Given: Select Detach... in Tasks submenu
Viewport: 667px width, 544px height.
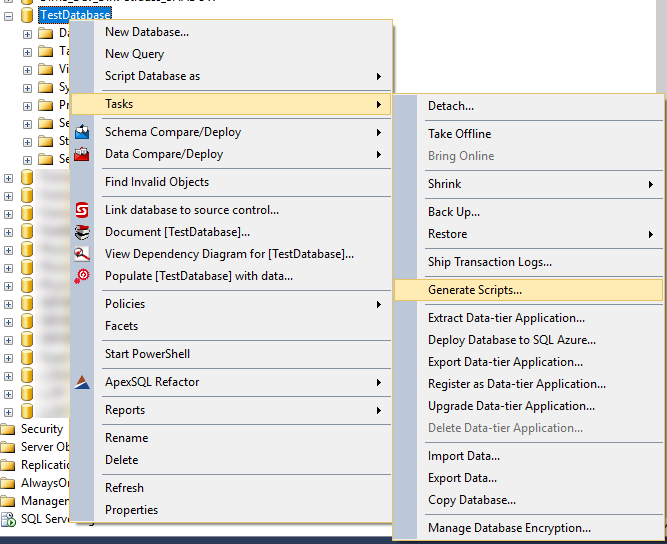Looking at the screenshot, I should tap(528, 106).
